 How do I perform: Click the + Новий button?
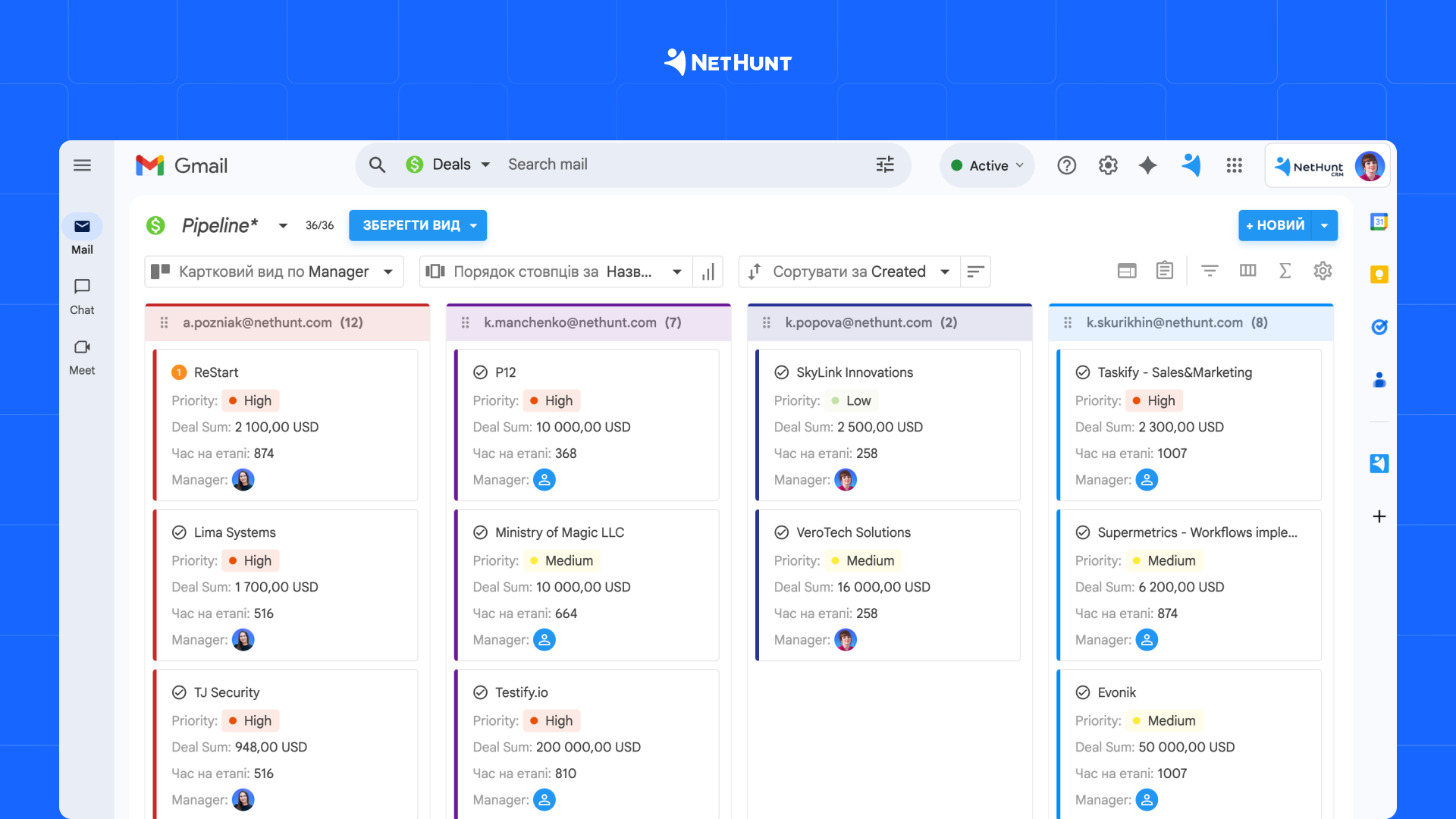tap(1276, 225)
